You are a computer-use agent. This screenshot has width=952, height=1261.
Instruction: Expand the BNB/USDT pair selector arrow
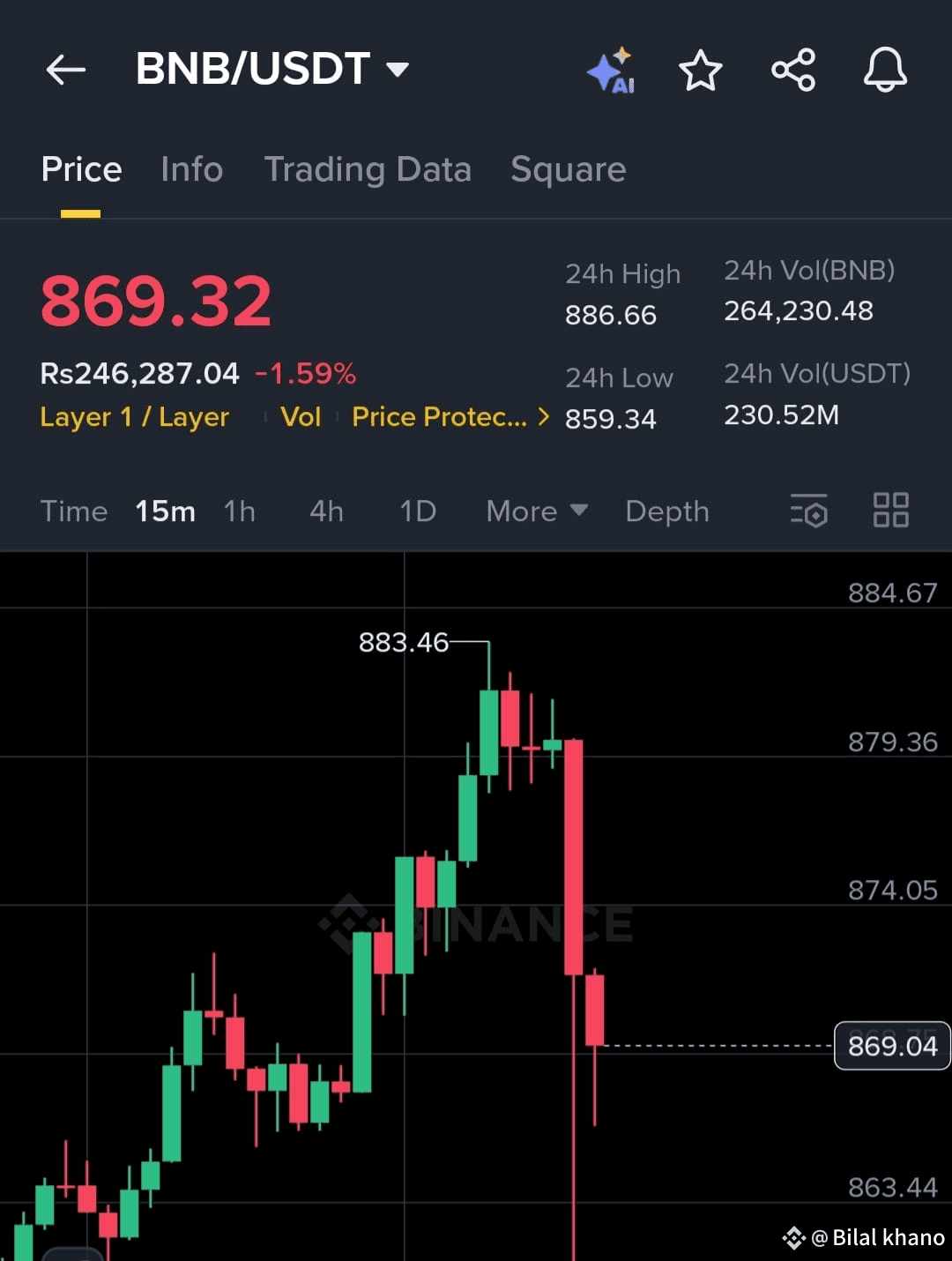point(398,70)
